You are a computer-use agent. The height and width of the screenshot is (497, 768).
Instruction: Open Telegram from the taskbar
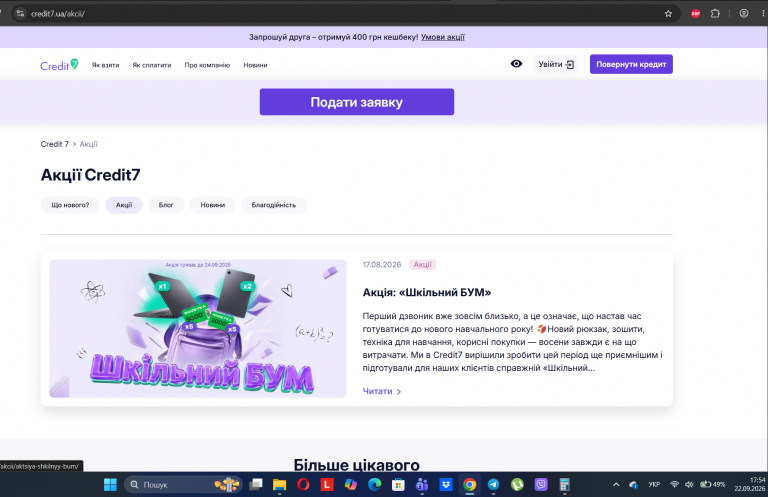(493, 485)
